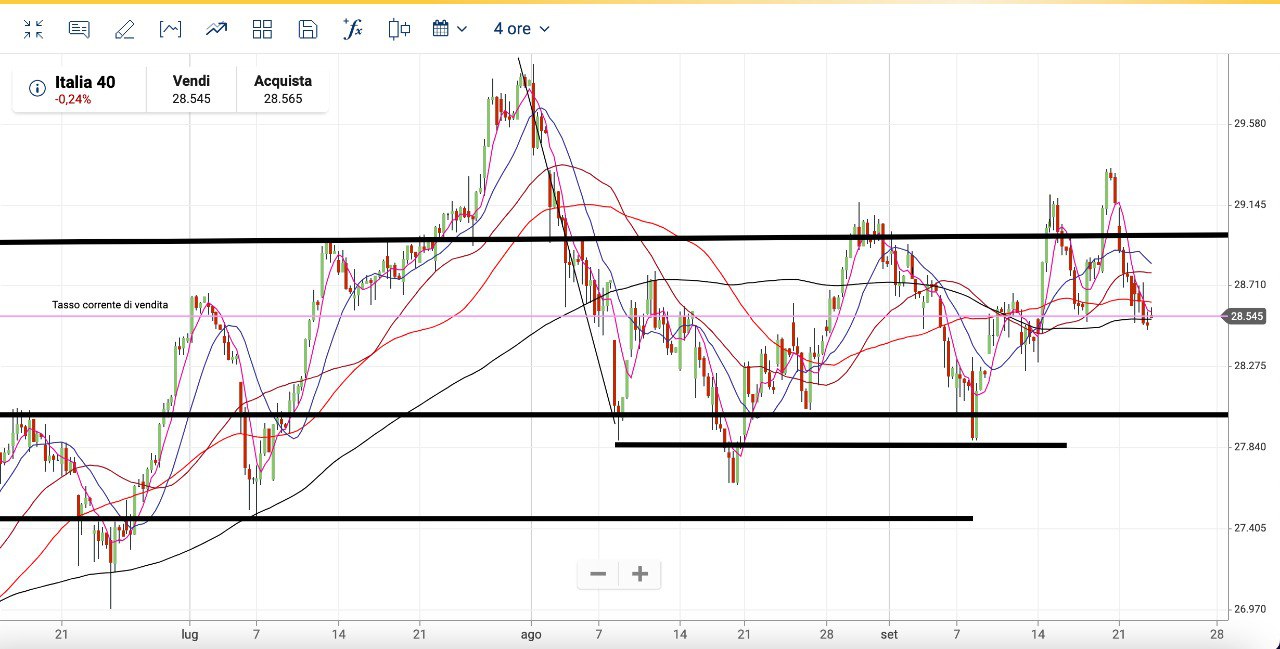
Task: Click the Acquista buy button
Action: click(283, 89)
